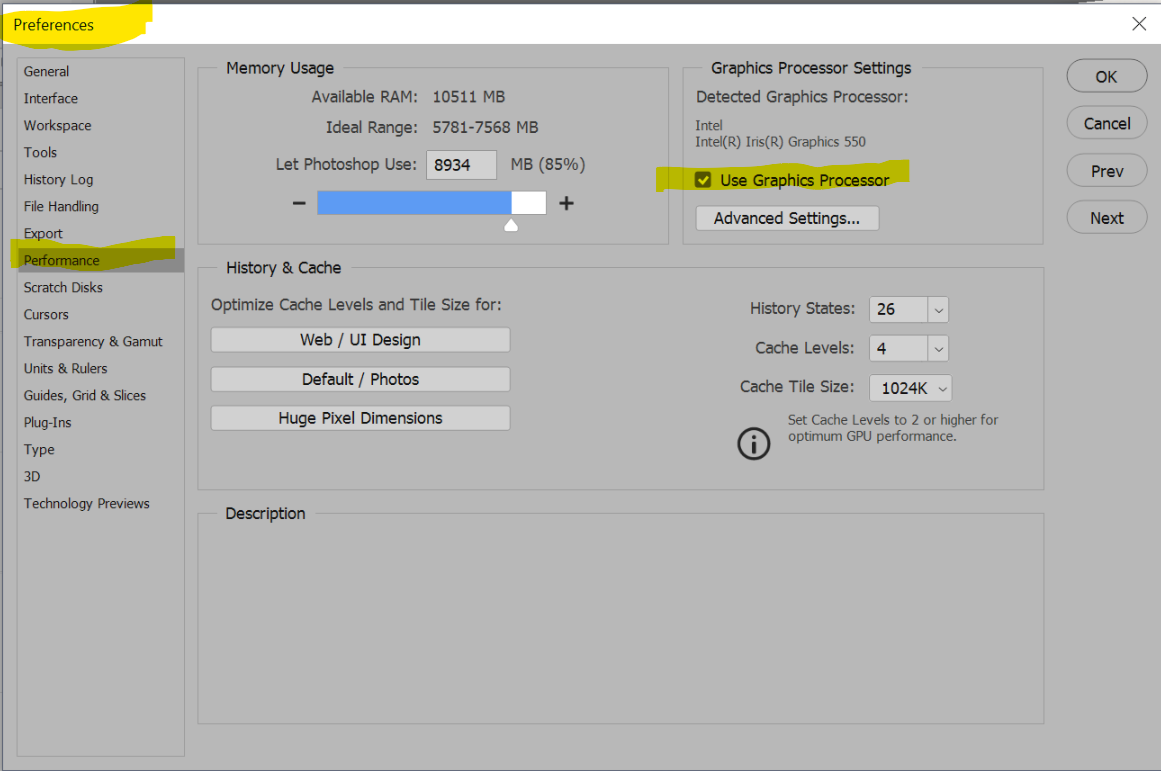1161x771 pixels.
Task: Click the Cache Levels value field
Action: click(899, 348)
